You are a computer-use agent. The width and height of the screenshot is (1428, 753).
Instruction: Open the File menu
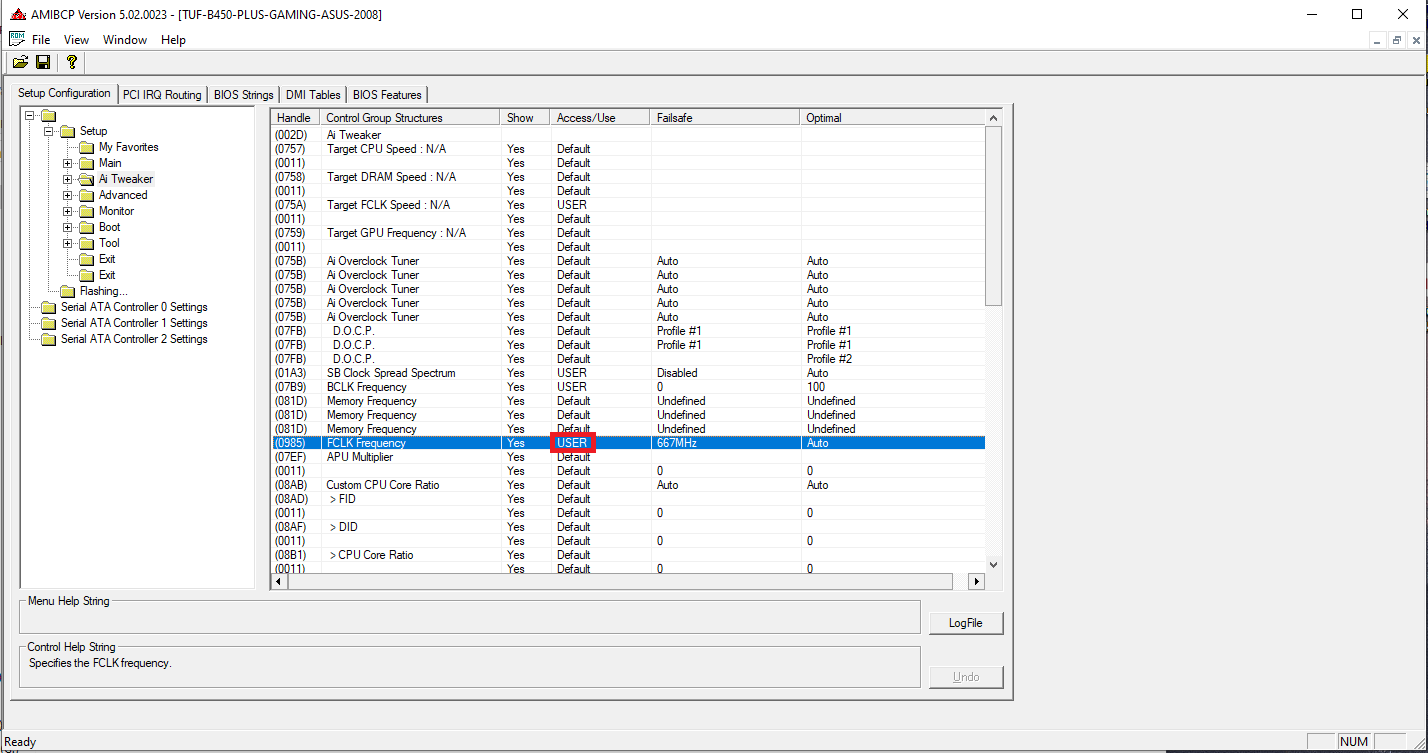(x=41, y=40)
